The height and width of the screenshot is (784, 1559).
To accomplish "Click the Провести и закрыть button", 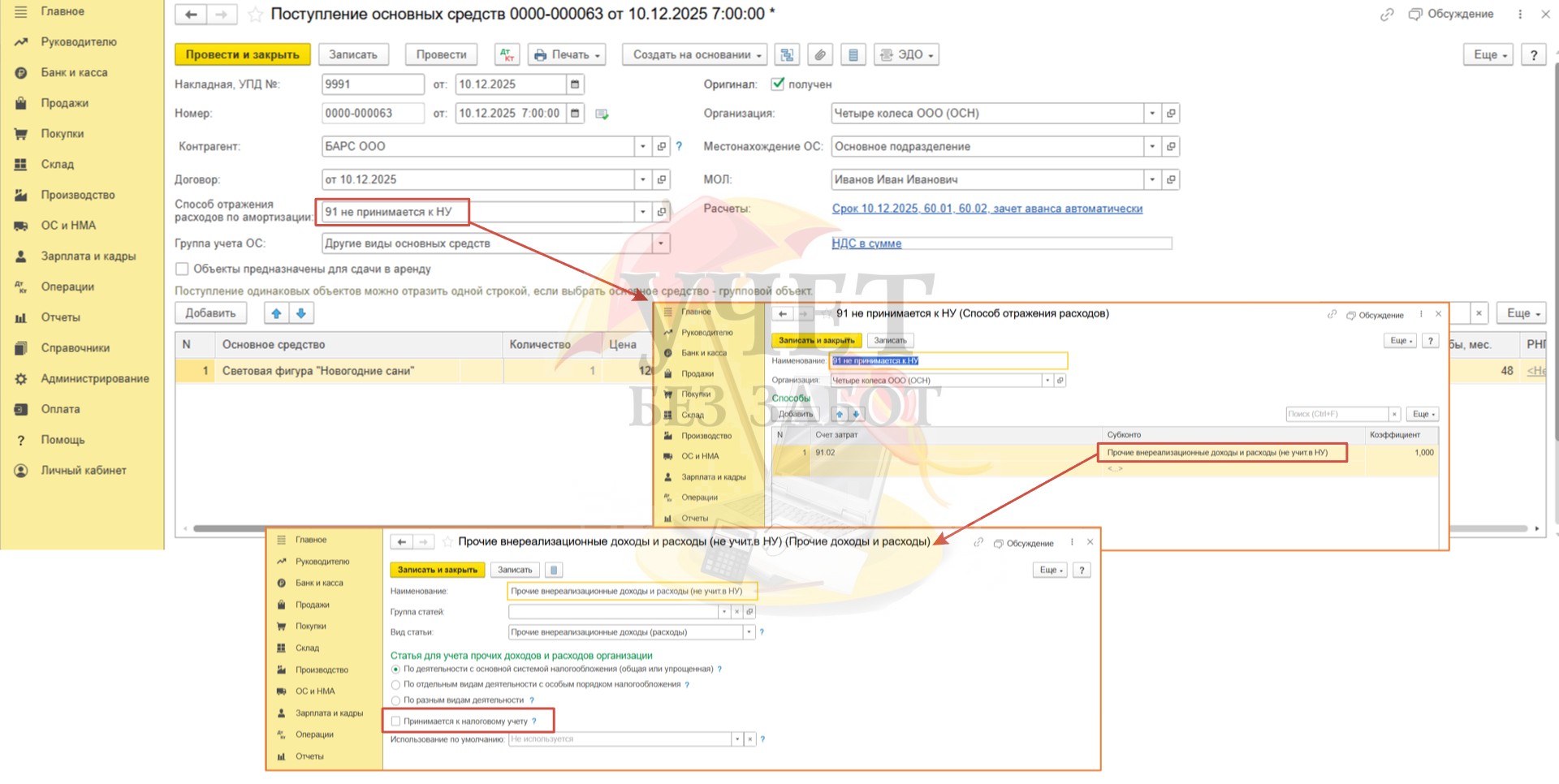I will [242, 54].
